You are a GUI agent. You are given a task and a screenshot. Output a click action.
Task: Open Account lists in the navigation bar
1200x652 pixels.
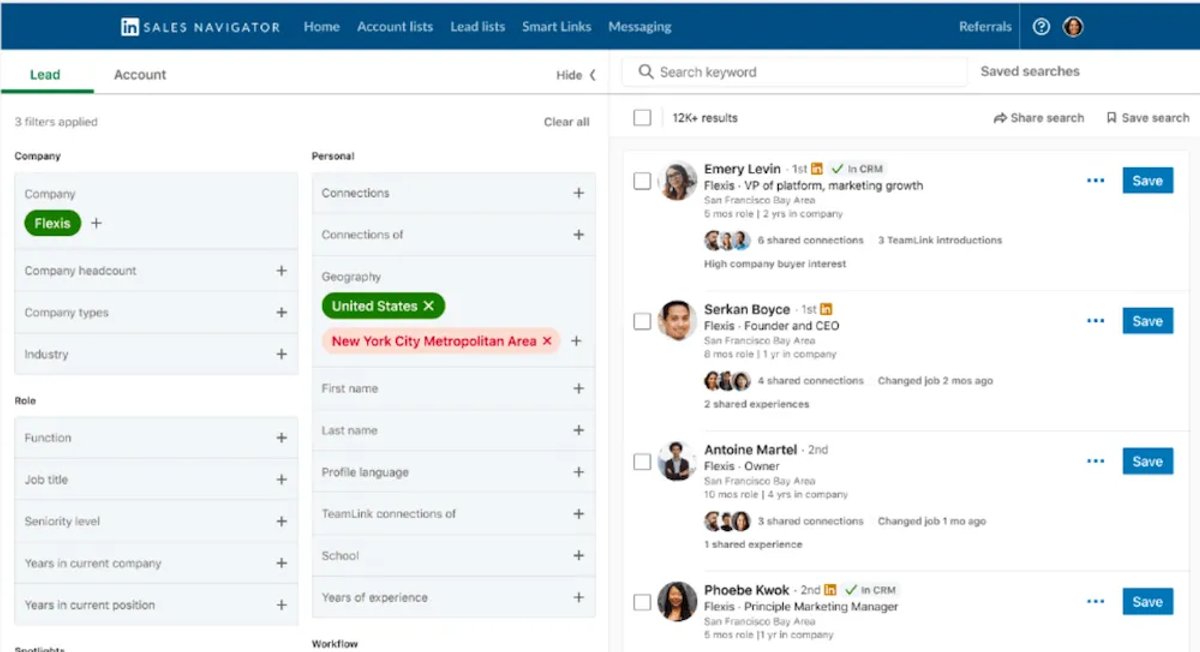coord(395,27)
